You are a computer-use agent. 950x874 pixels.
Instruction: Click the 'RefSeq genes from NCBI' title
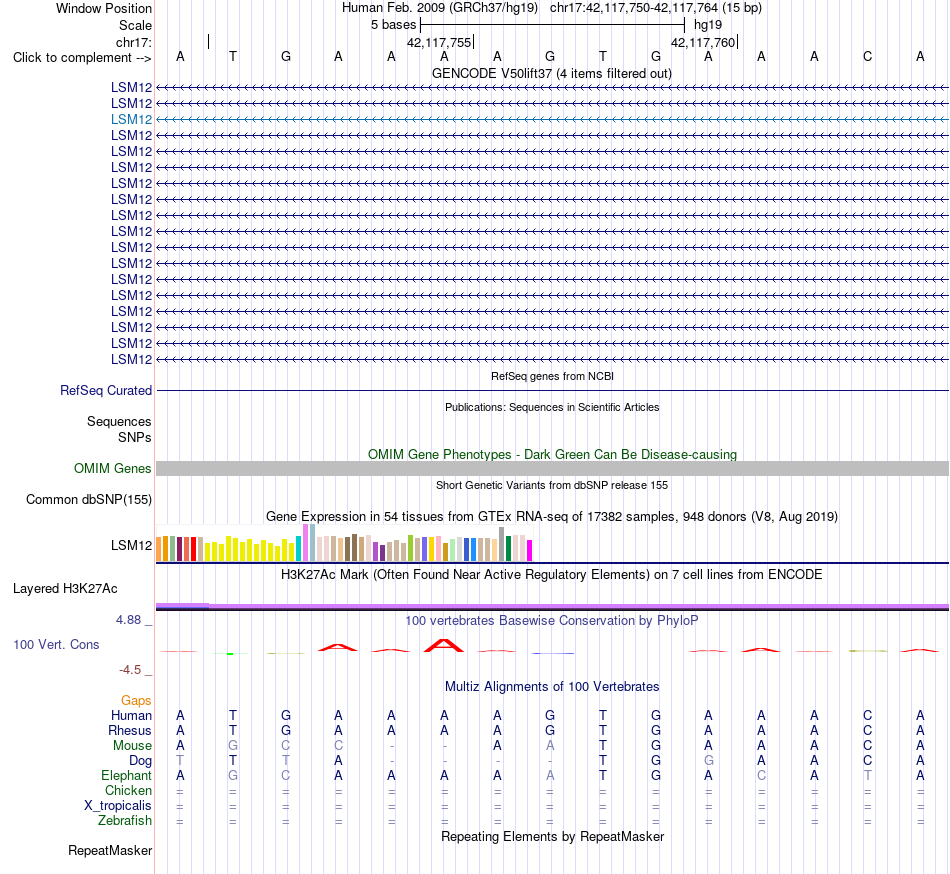tap(552, 376)
